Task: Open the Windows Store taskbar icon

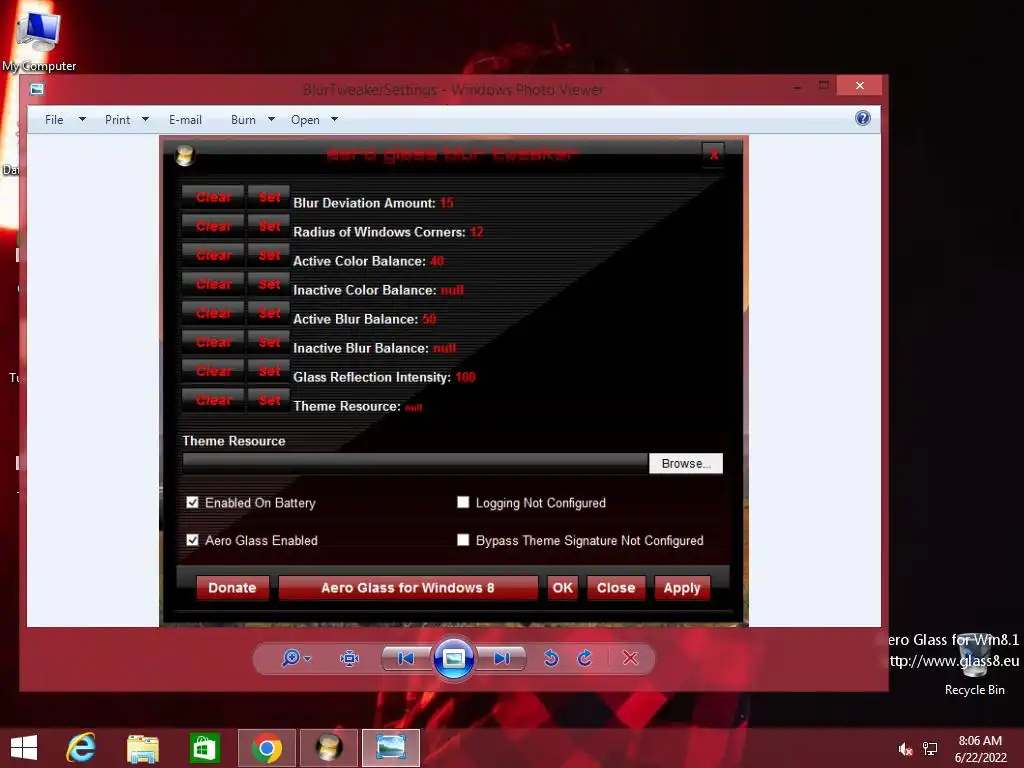Action: tap(204, 748)
